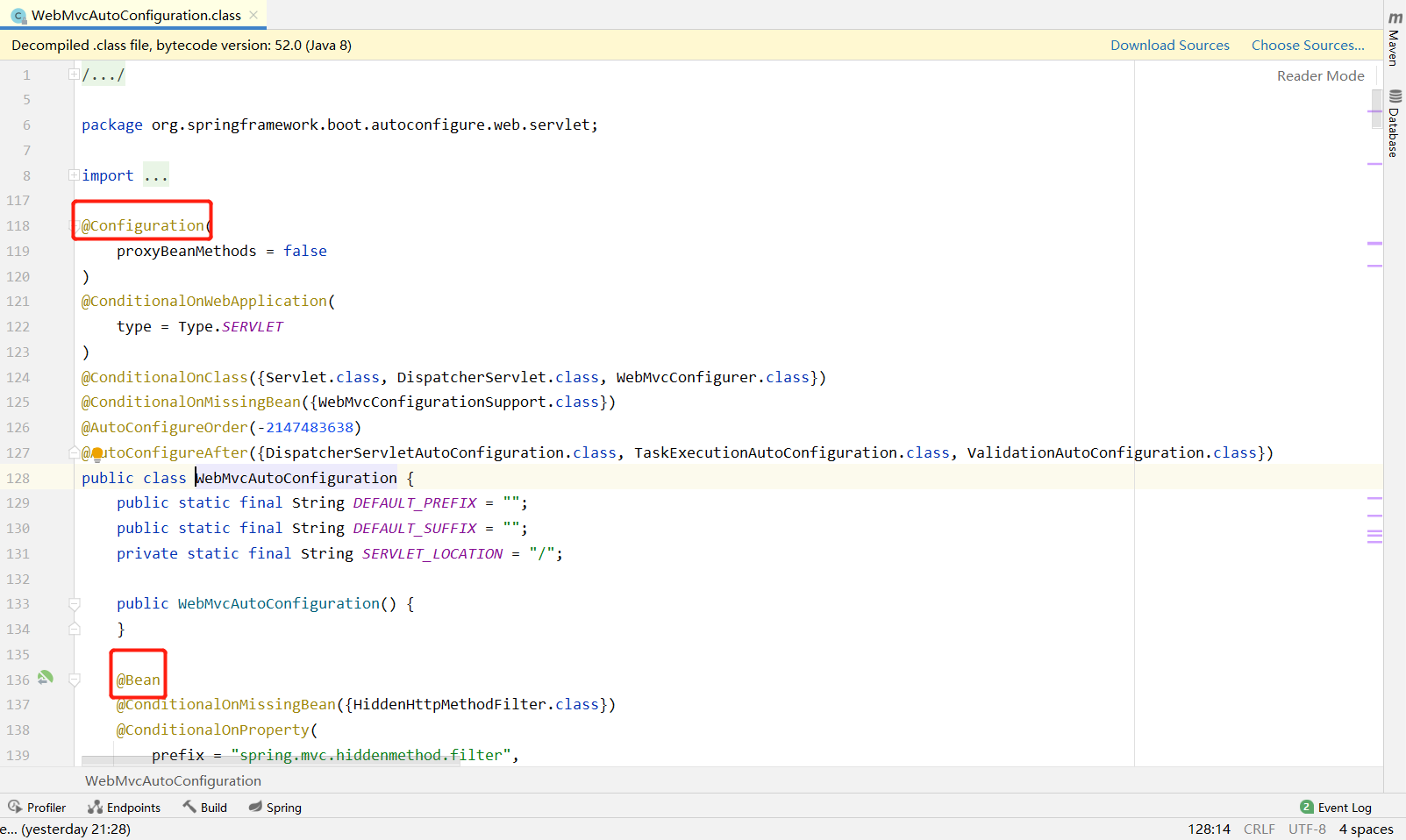Click the Endpoints icon in bottom bar
This screenshot has height=840, width=1406.
[x=95, y=807]
